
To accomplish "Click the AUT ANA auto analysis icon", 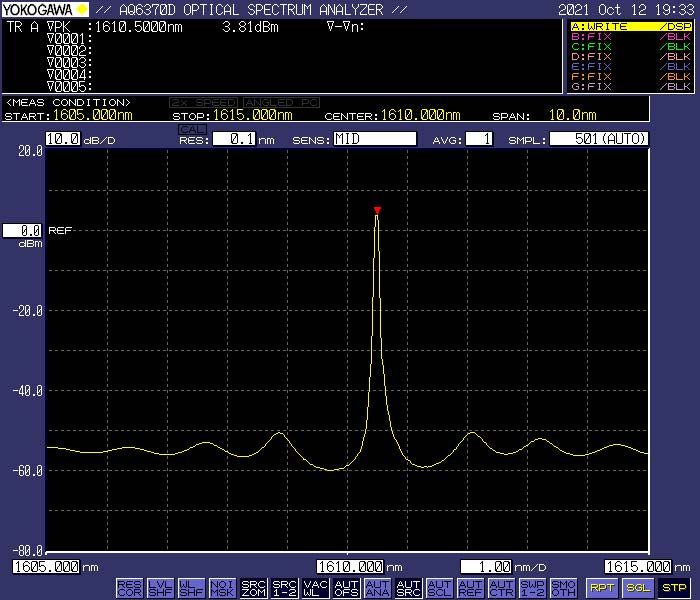I will [377, 587].
